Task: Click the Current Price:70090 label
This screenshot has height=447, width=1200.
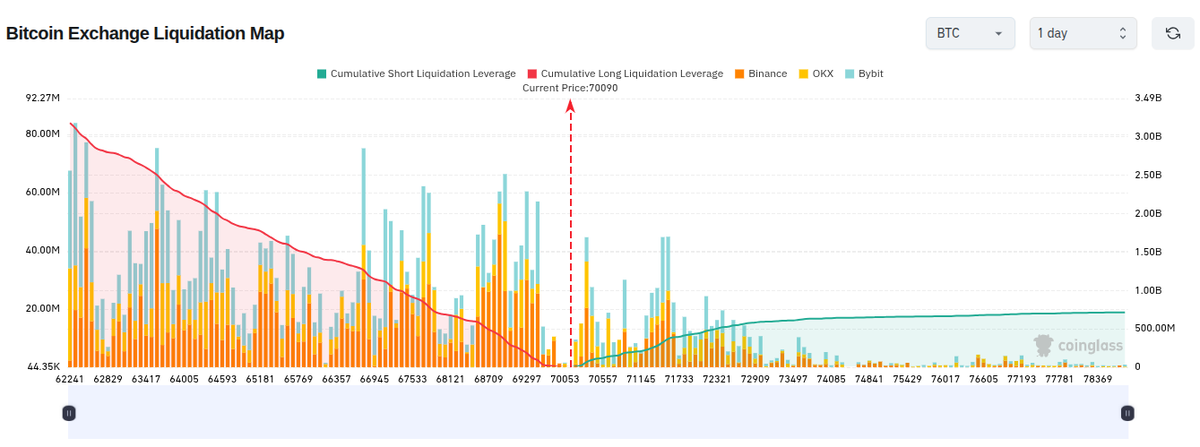Action: click(570, 88)
